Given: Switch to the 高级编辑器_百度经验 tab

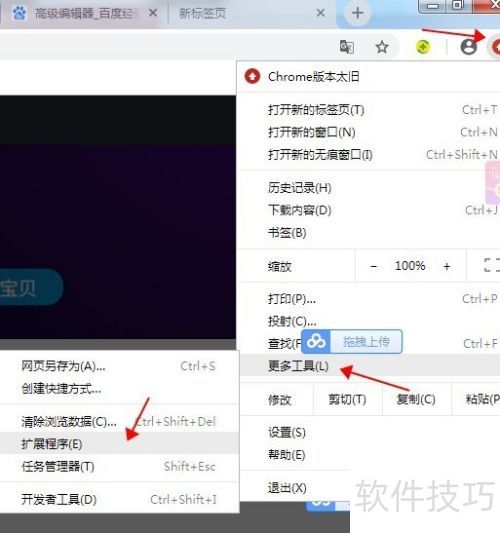Looking at the screenshot, I should tap(84, 14).
